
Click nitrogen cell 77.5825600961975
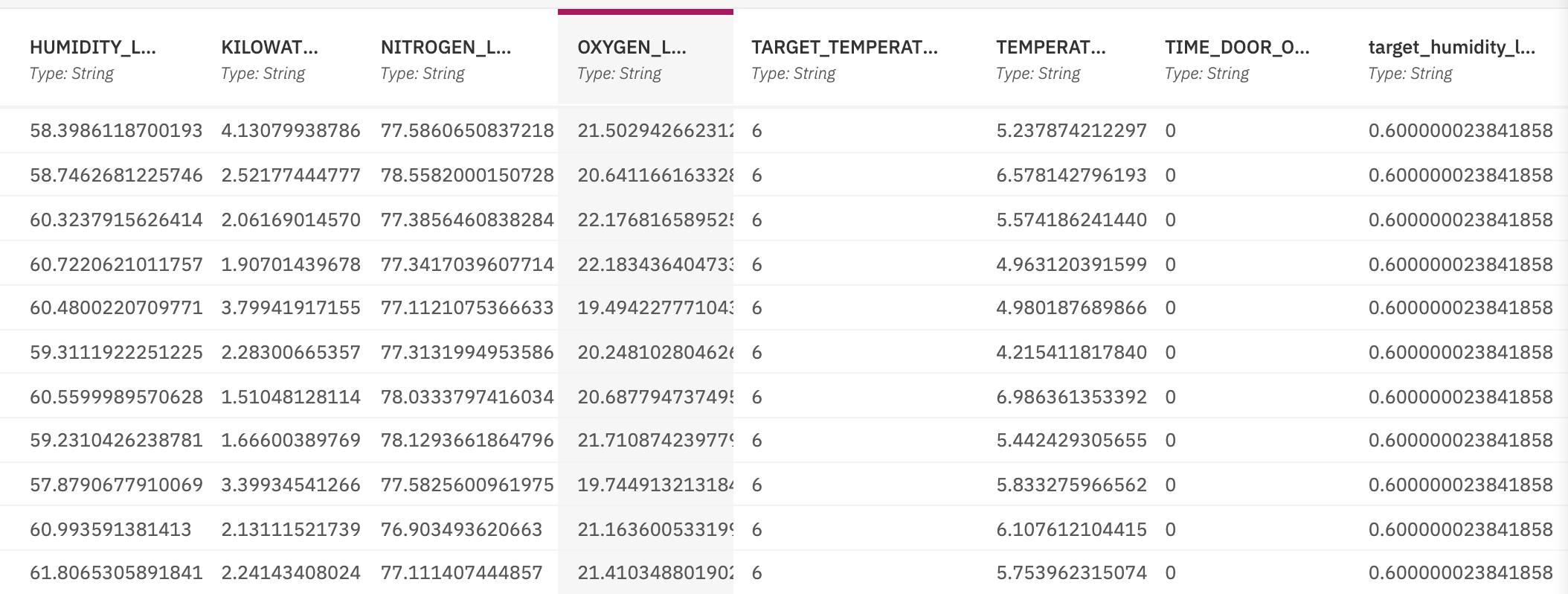tap(467, 485)
